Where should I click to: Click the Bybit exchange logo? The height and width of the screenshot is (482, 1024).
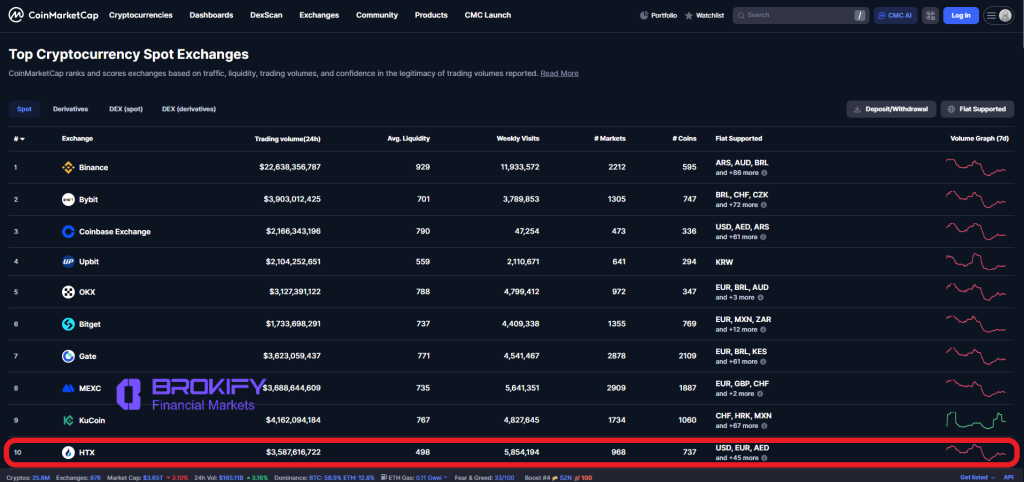point(68,199)
